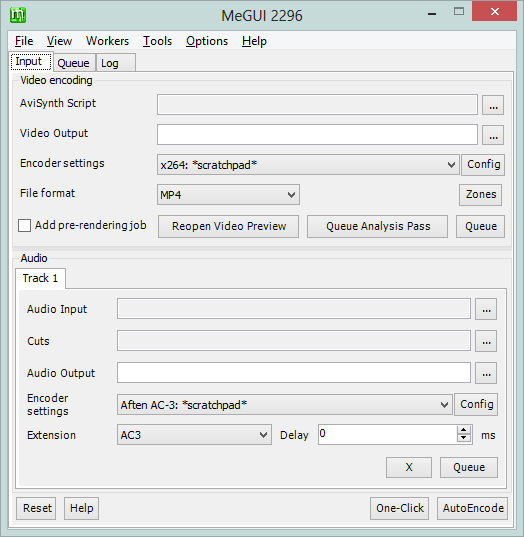Click the Audio Output text field

294,373
